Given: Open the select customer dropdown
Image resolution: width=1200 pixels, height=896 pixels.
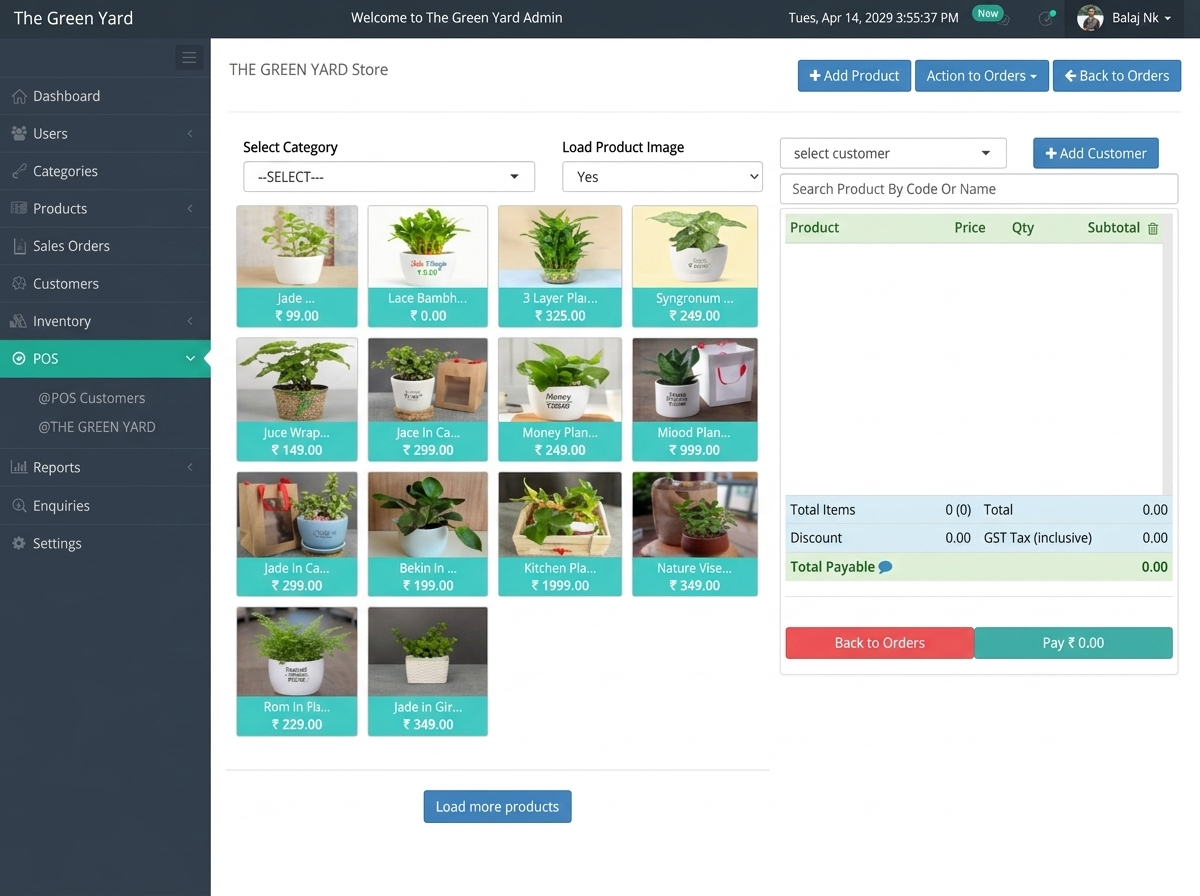Looking at the screenshot, I should click(892, 153).
